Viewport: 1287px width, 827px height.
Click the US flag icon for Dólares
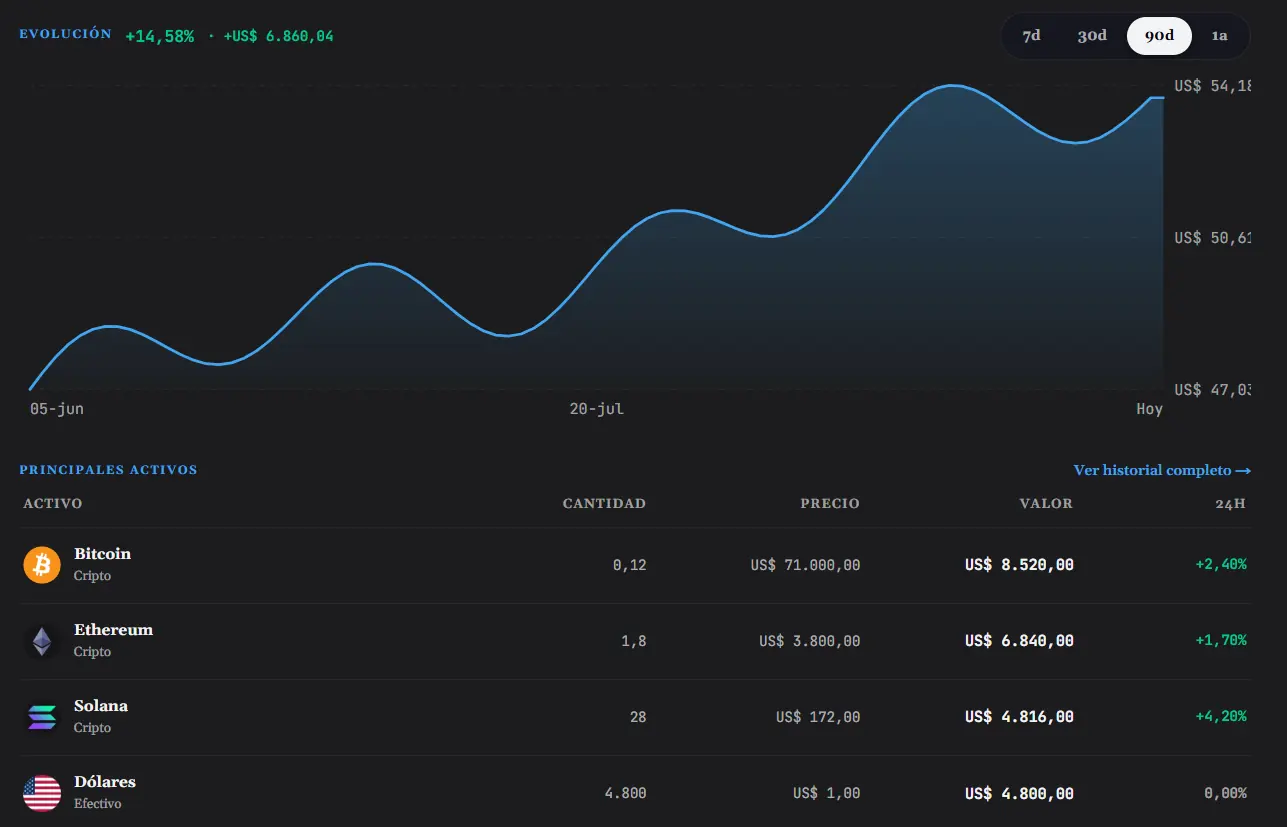tap(42, 793)
